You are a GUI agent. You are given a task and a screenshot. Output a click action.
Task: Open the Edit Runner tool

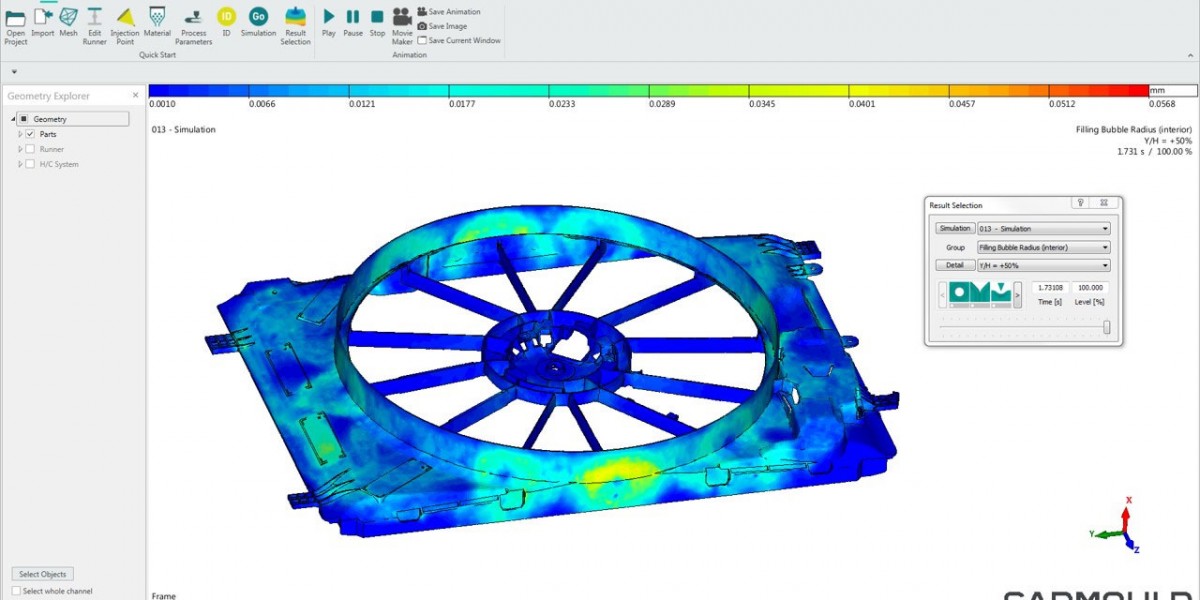point(94,17)
